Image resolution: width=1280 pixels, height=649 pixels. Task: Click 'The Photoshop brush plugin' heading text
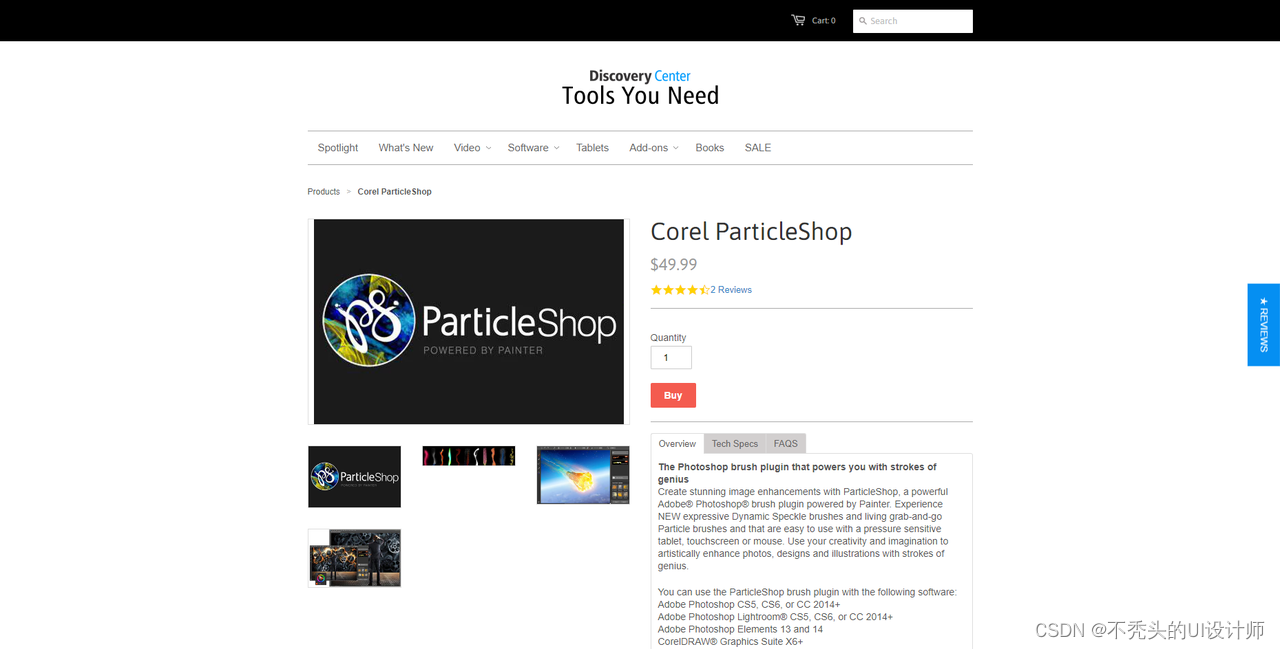pyautogui.click(x=797, y=473)
